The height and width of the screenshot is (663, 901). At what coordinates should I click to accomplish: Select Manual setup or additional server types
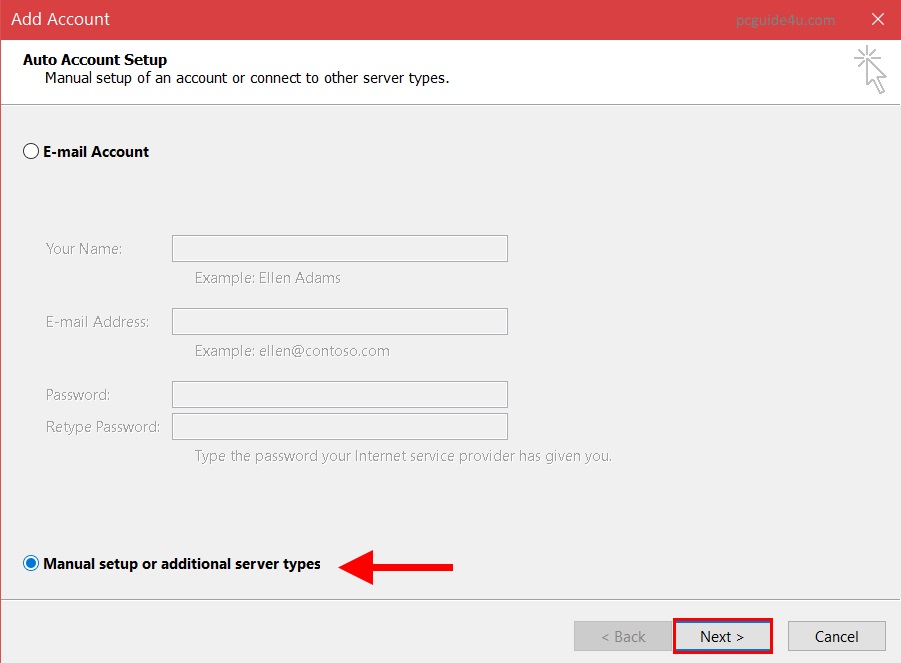[31, 564]
